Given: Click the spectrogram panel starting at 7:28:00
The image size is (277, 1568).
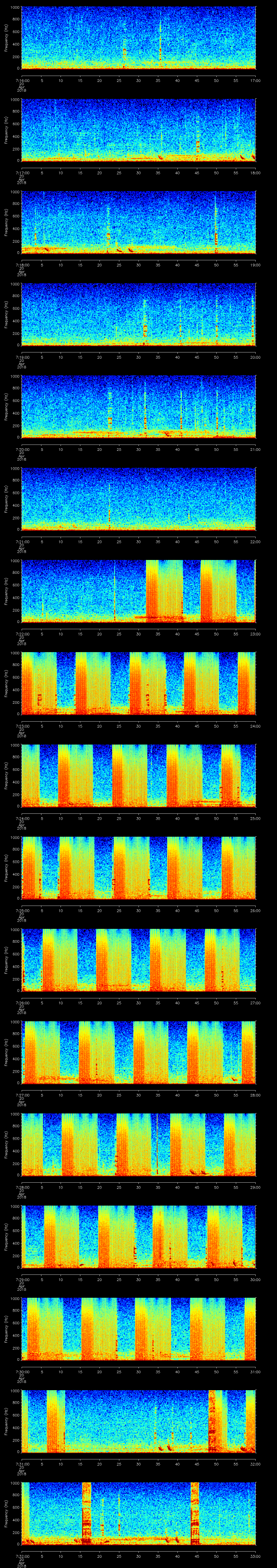Looking at the screenshot, I should (x=138, y=1144).
